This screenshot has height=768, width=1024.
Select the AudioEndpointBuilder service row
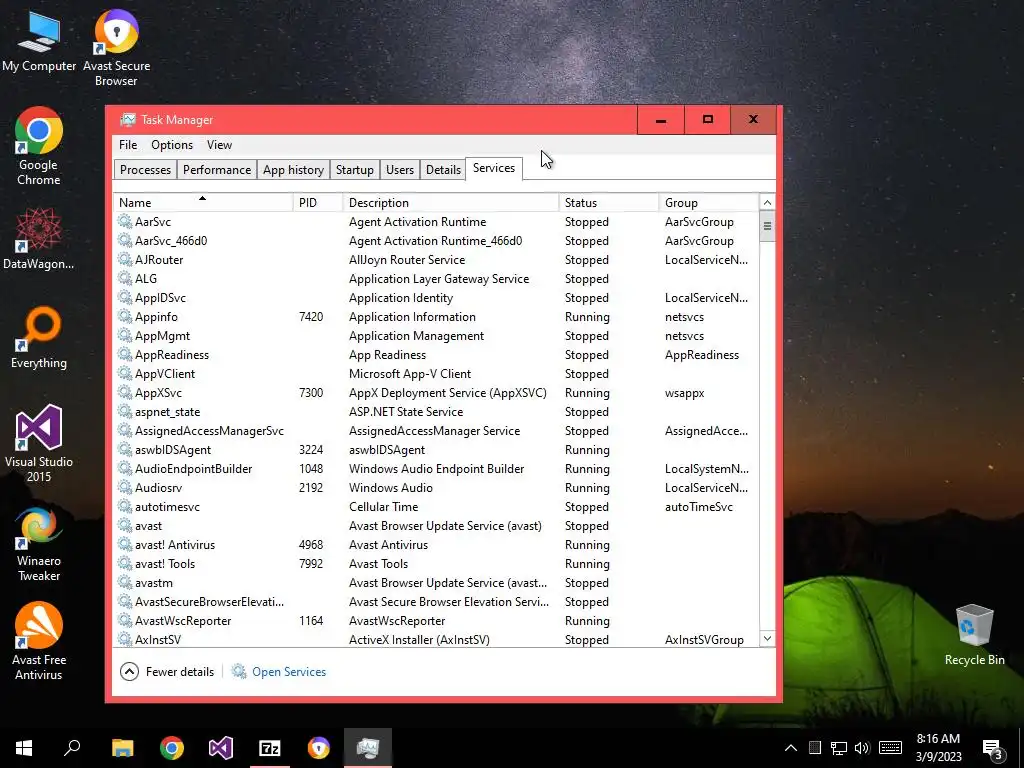436,468
